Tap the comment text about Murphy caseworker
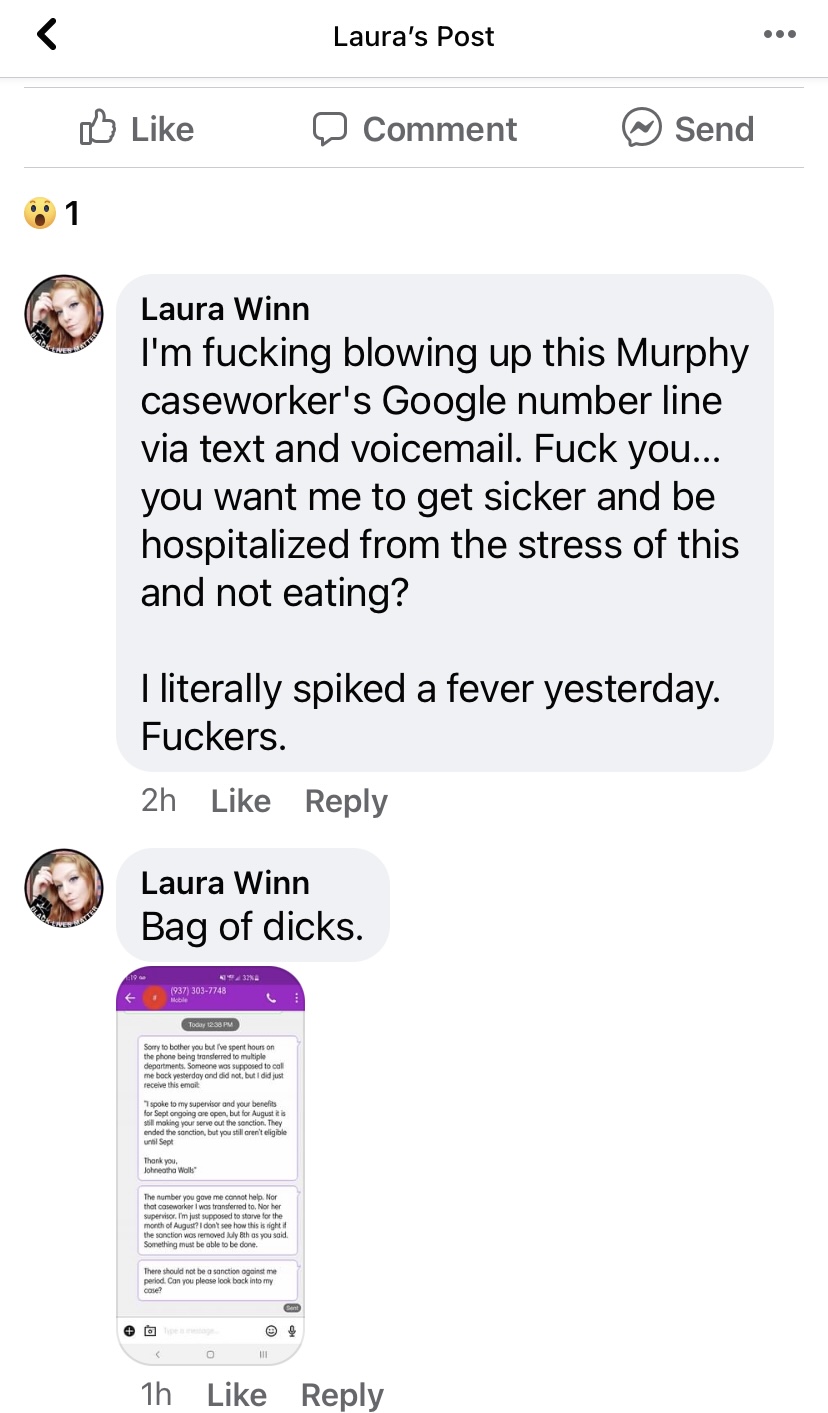The width and height of the screenshot is (828, 1413). (x=445, y=546)
